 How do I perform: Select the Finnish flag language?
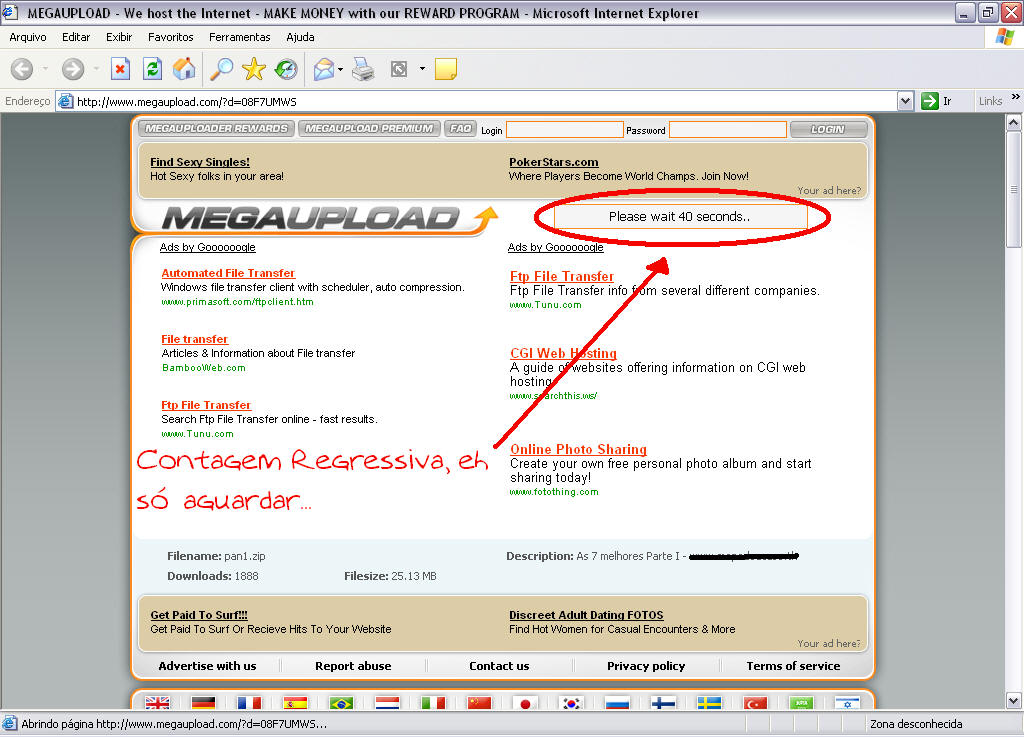[x=664, y=703]
